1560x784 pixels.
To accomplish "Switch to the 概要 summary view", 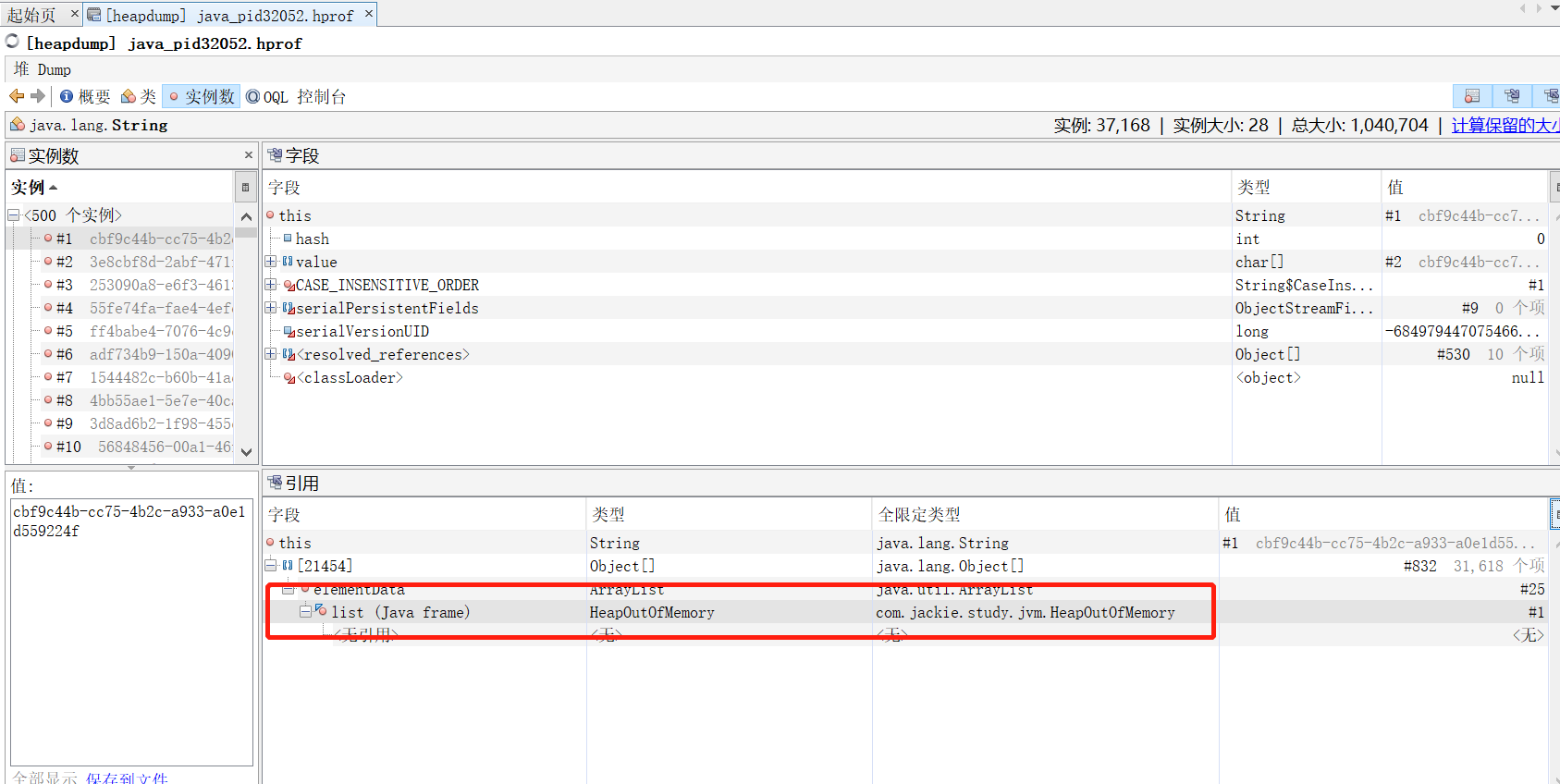I will 85,96.
